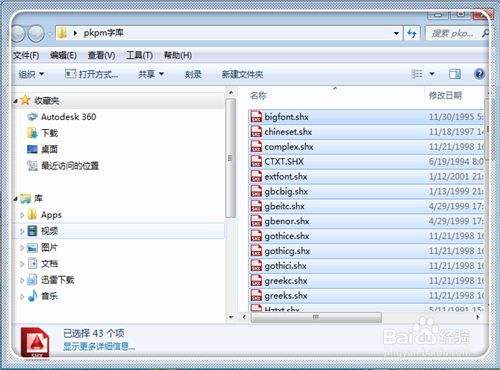500x370 pixels.
Task: Click the 已选择 43 个项 status text
Action: click(x=94, y=333)
